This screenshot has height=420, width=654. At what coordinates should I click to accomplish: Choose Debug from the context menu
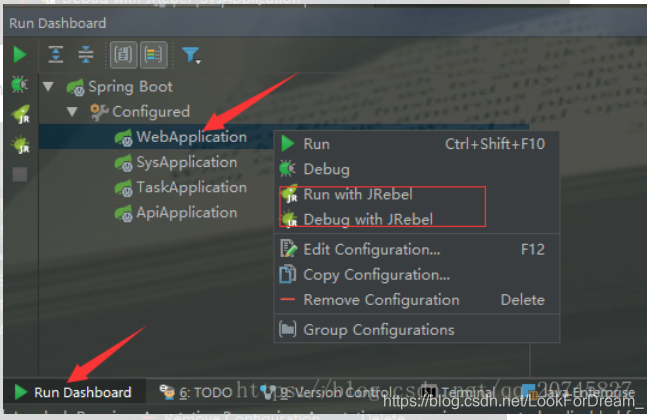click(416, 169)
